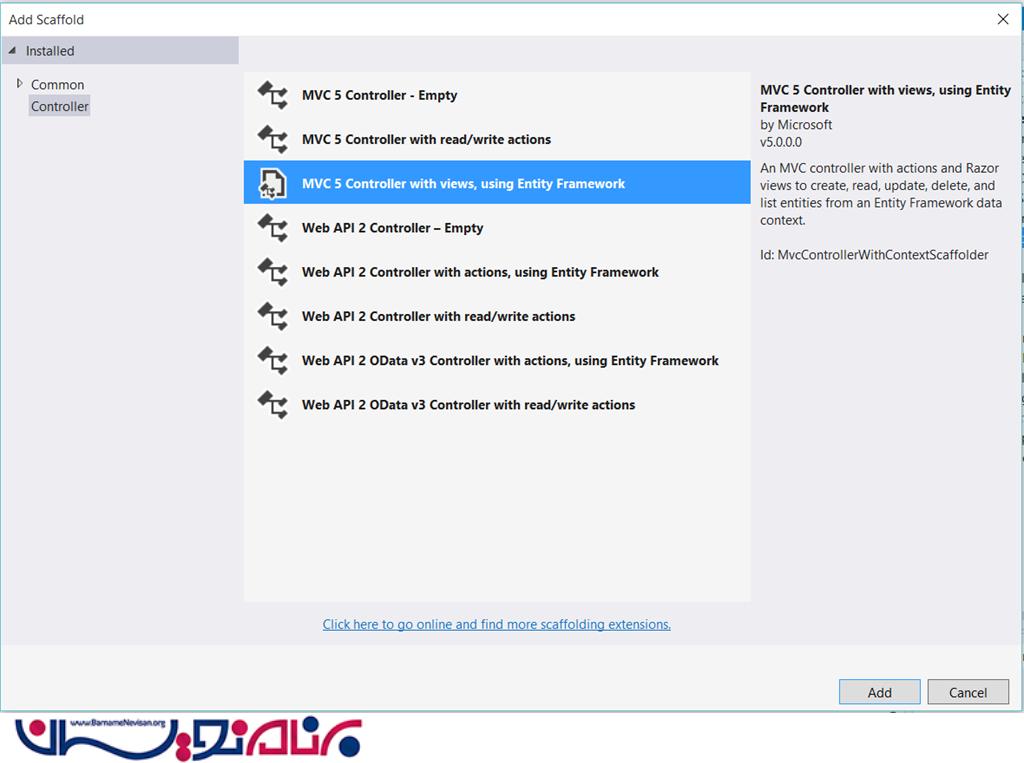Pick Web API 2 Controller with actions, using Entity Framework
This screenshot has width=1024, height=763.
pos(497,272)
